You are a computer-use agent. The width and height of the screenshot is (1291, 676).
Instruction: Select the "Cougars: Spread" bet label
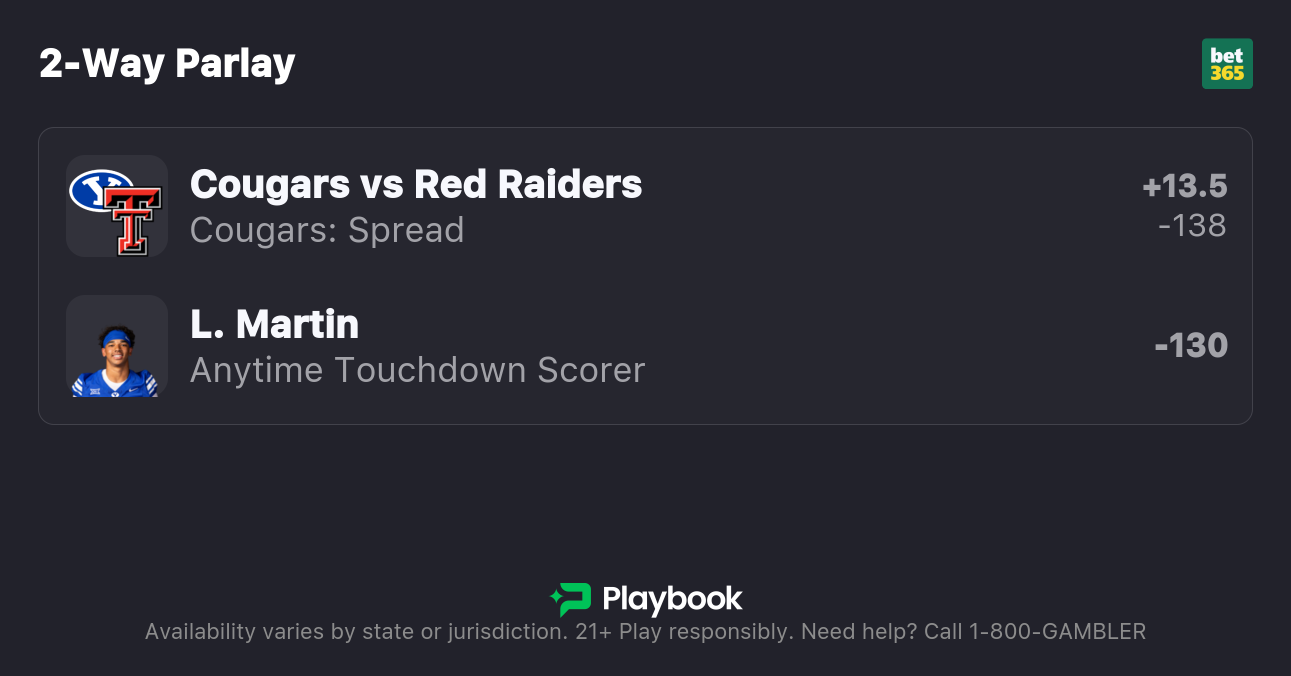pyautogui.click(x=327, y=230)
